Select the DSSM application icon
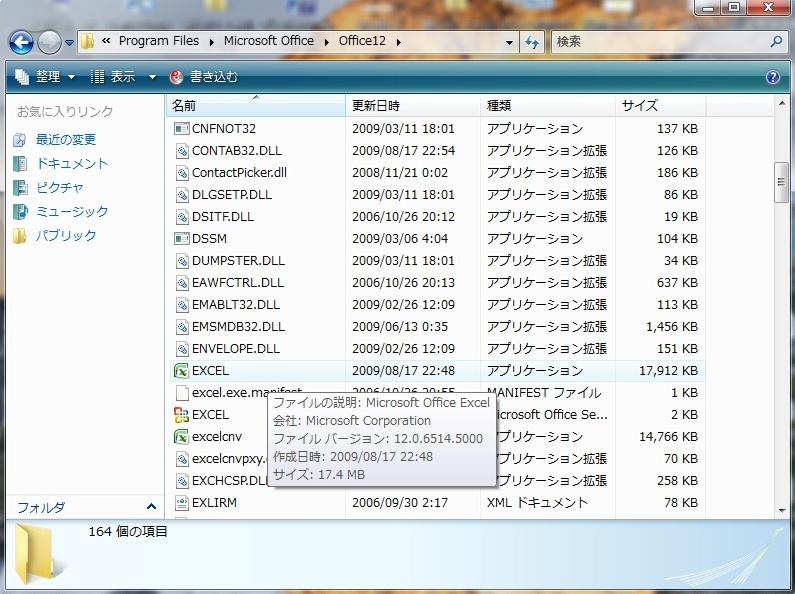795x594 pixels. coord(182,239)
